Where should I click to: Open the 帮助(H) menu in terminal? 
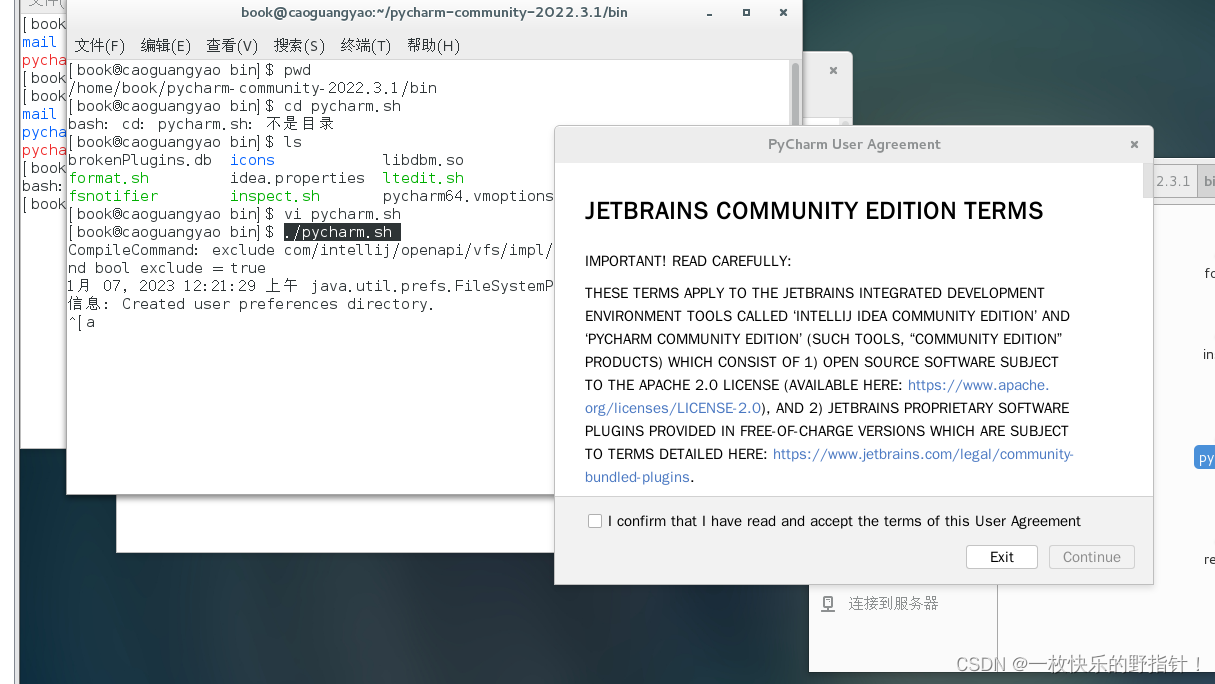coord(433,46)
